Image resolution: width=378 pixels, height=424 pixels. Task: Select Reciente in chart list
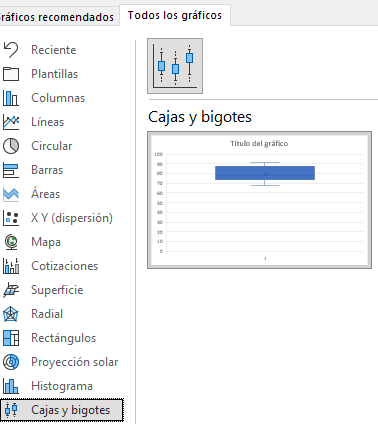click(x=54, y=50)
